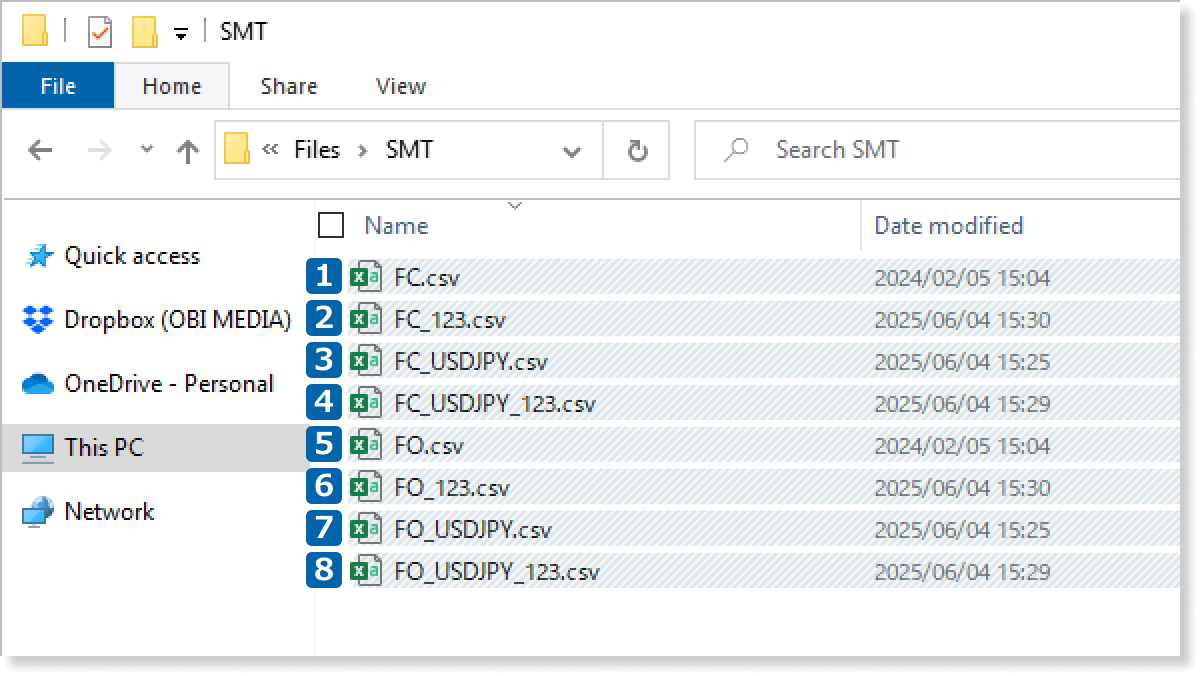Switch to the View ribbon tab
Image resolution: width=1200 pixels, height=676 pixels.
[400, 87]
